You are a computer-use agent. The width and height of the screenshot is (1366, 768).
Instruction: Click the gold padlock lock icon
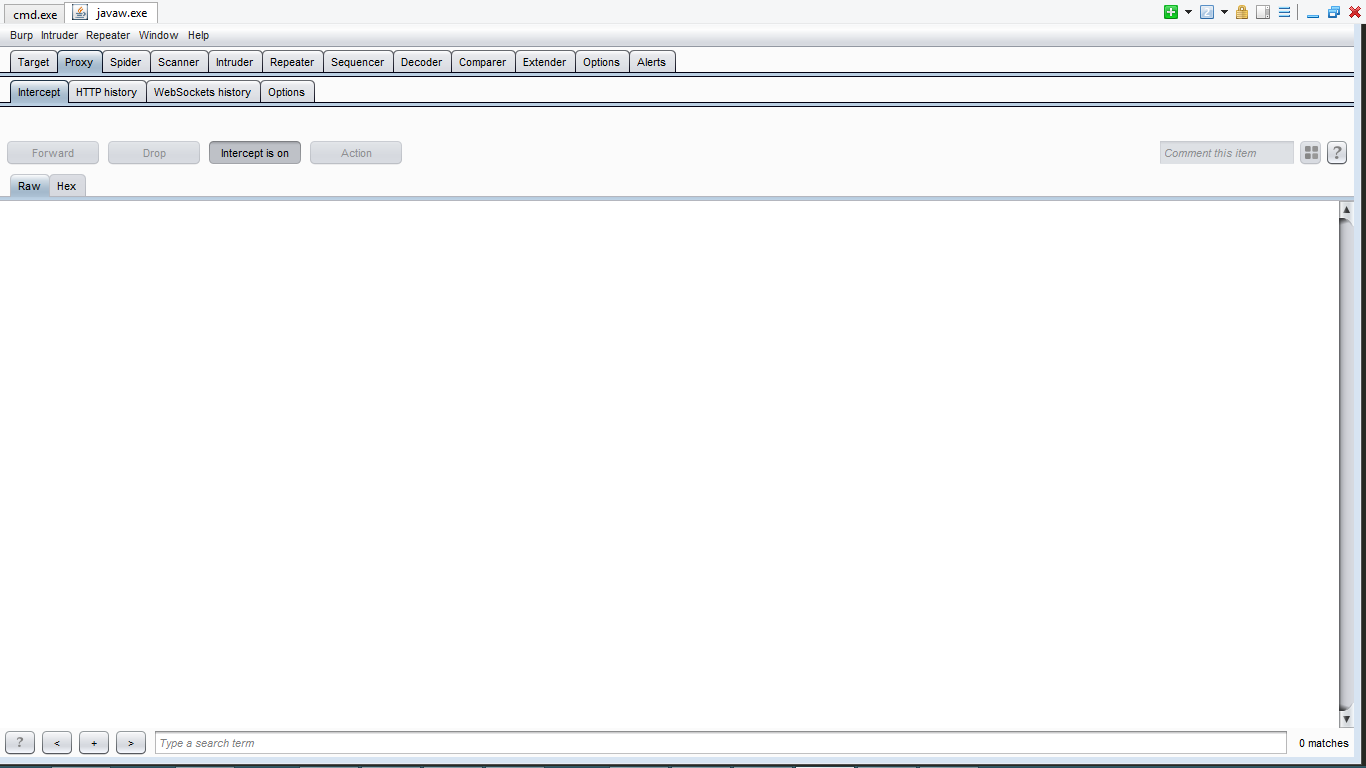click(1241, 12)
